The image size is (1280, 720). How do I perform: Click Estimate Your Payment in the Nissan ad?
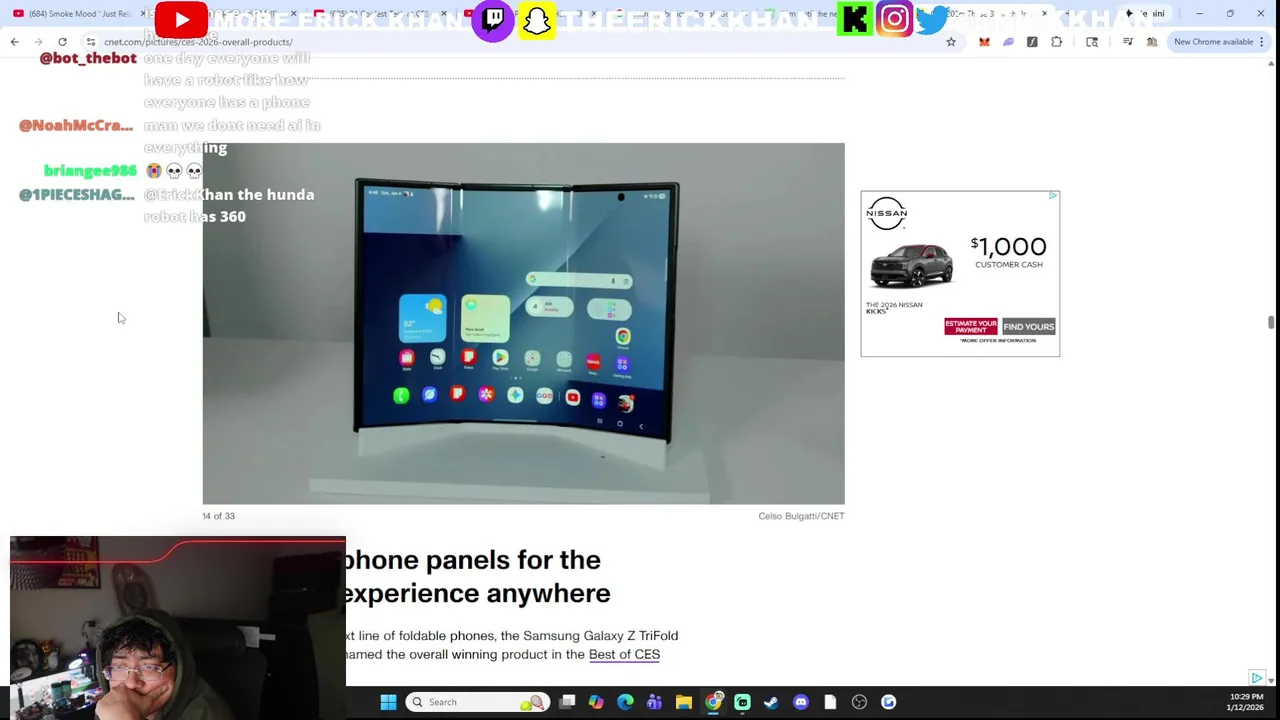click(x=970, y=326)
